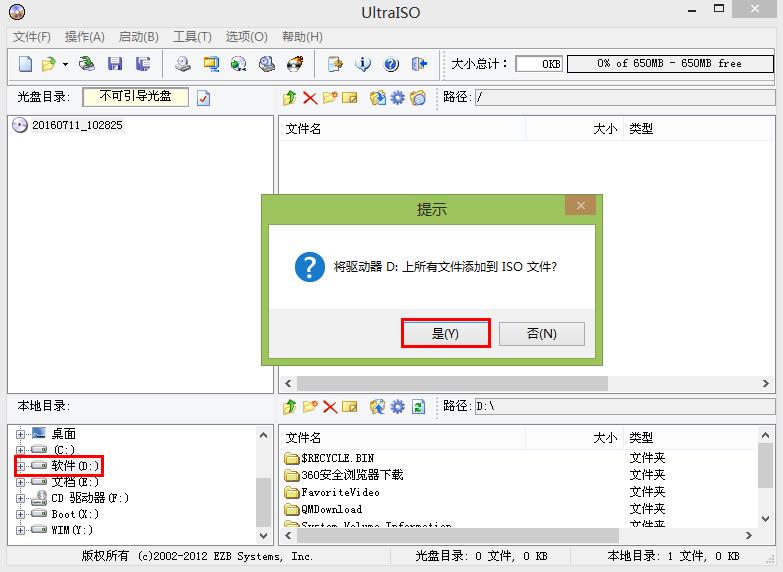The width and height of the screenshot is (783, 572).
Task: Click the gear icon in local directory toolbar
Action: pyautogui.click(x=397, y=407)
